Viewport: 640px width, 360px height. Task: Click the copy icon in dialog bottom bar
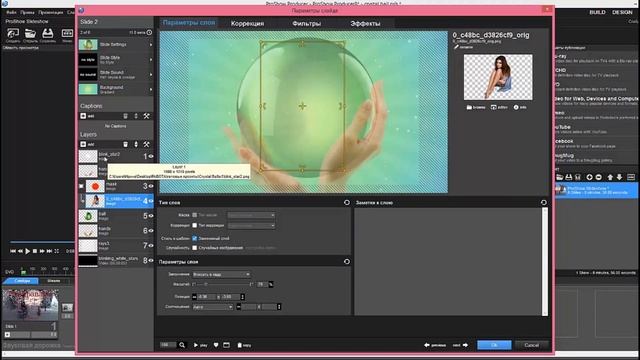coord(240,345)
